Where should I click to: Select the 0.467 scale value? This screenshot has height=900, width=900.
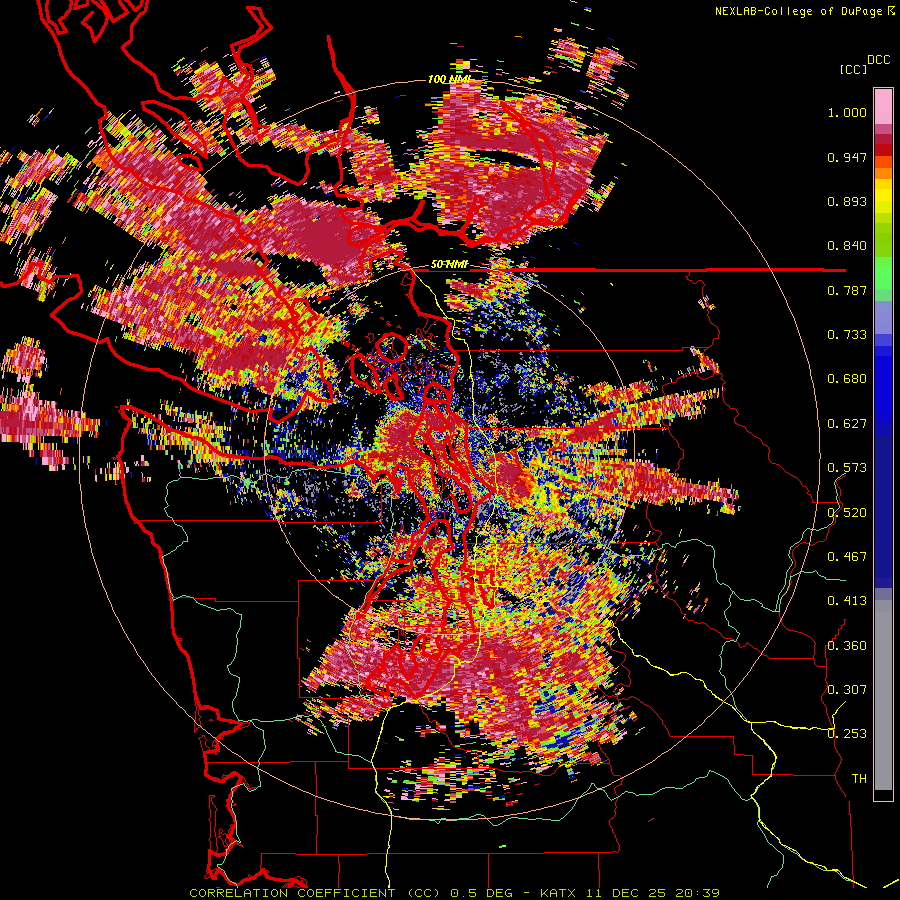847,557
